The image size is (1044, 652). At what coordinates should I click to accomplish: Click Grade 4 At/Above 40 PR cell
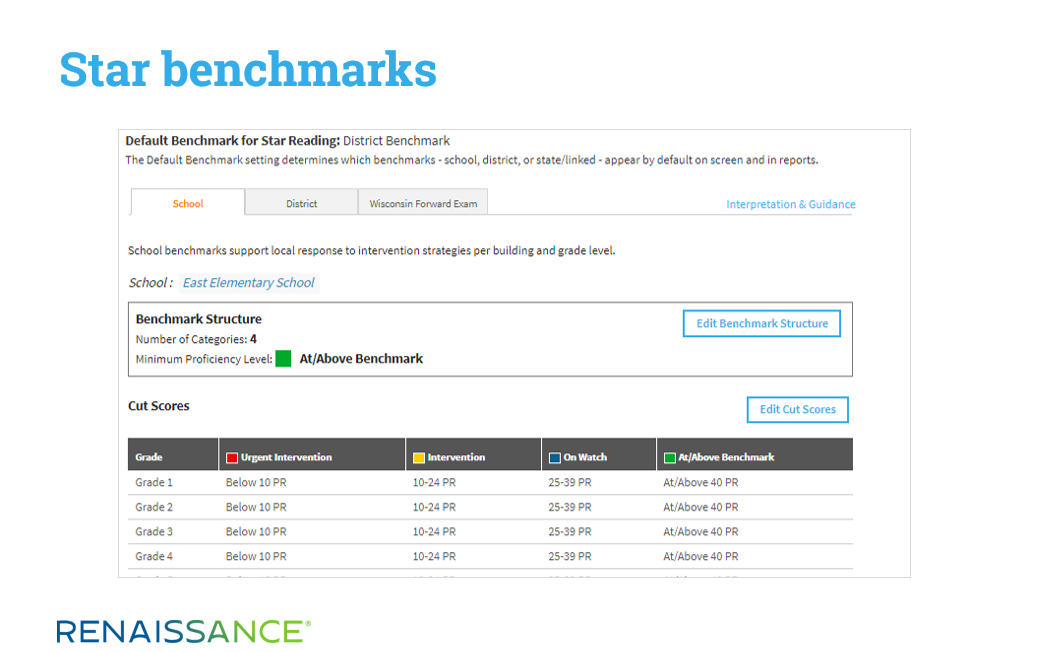(x=700, y=556)
